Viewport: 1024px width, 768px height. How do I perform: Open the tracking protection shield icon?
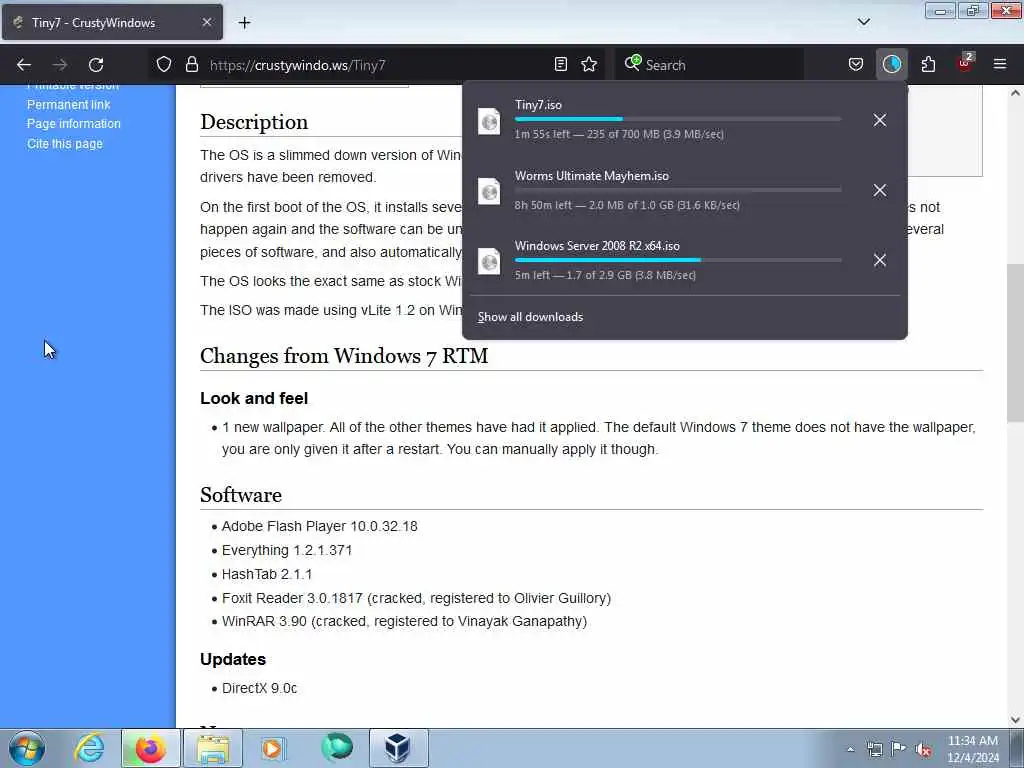(164, 64)
